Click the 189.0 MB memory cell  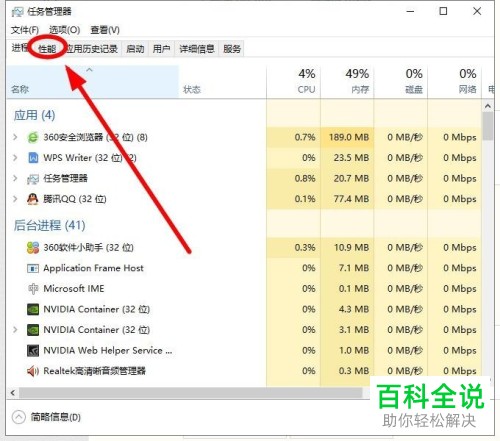pos(347,137)
